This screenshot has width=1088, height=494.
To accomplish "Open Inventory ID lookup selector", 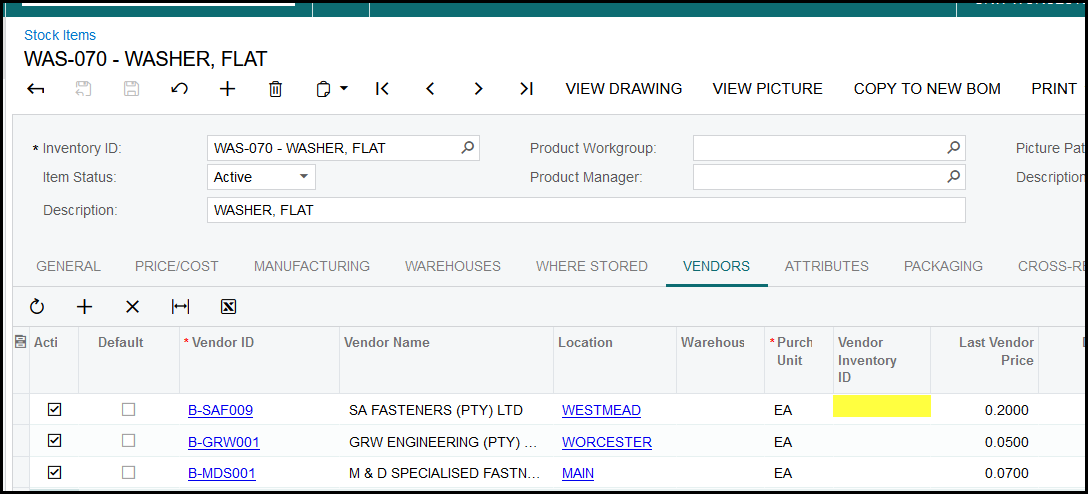I will (x=467, y=148).
